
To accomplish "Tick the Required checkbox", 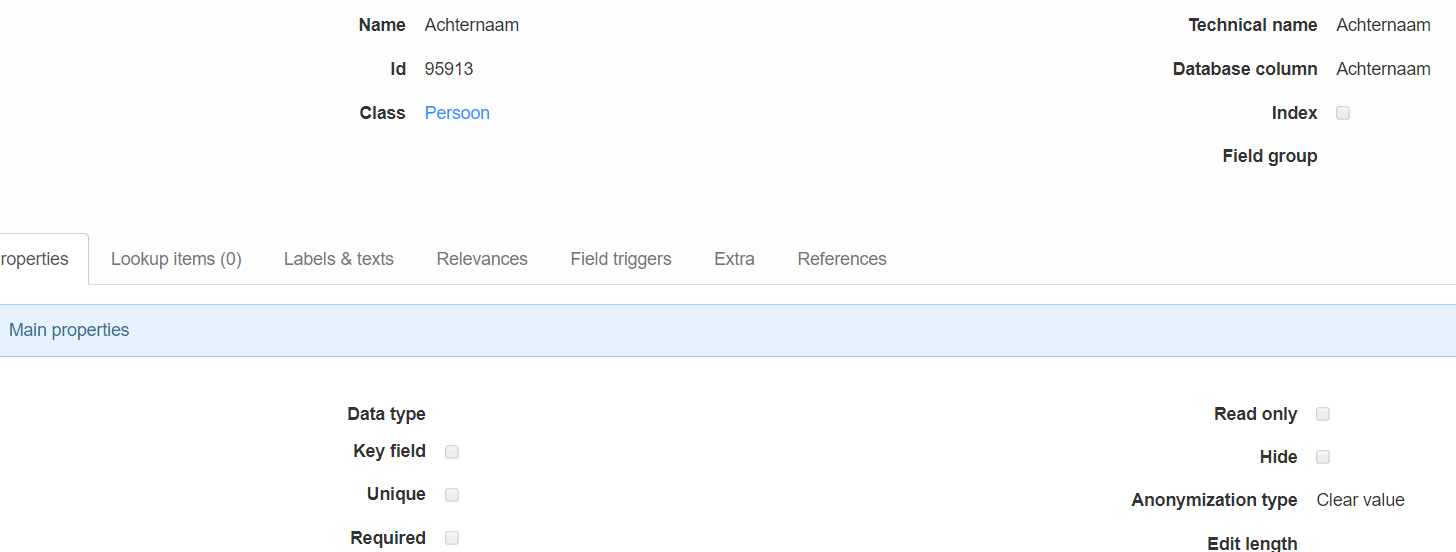I will (452, 538).
